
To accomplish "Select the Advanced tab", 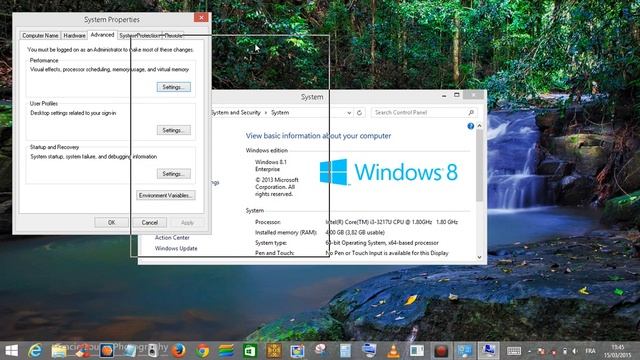I will coord(102,35).
